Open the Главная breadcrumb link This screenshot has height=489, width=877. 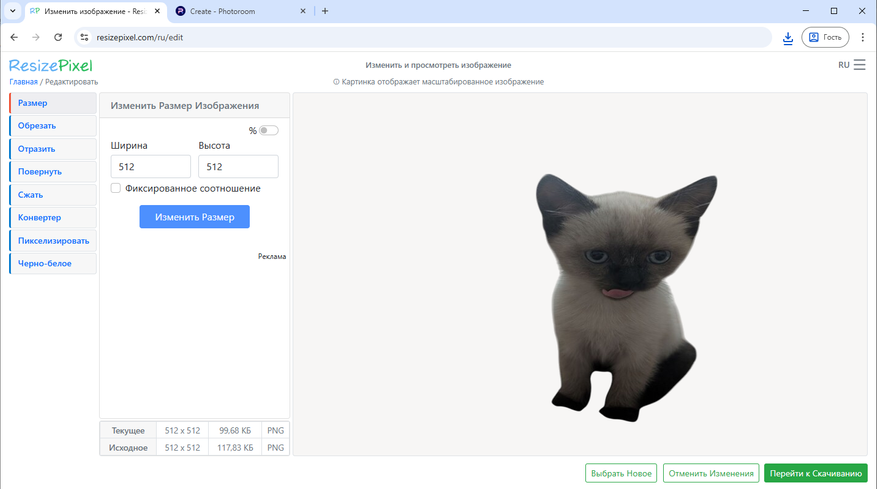coord(23,82)
